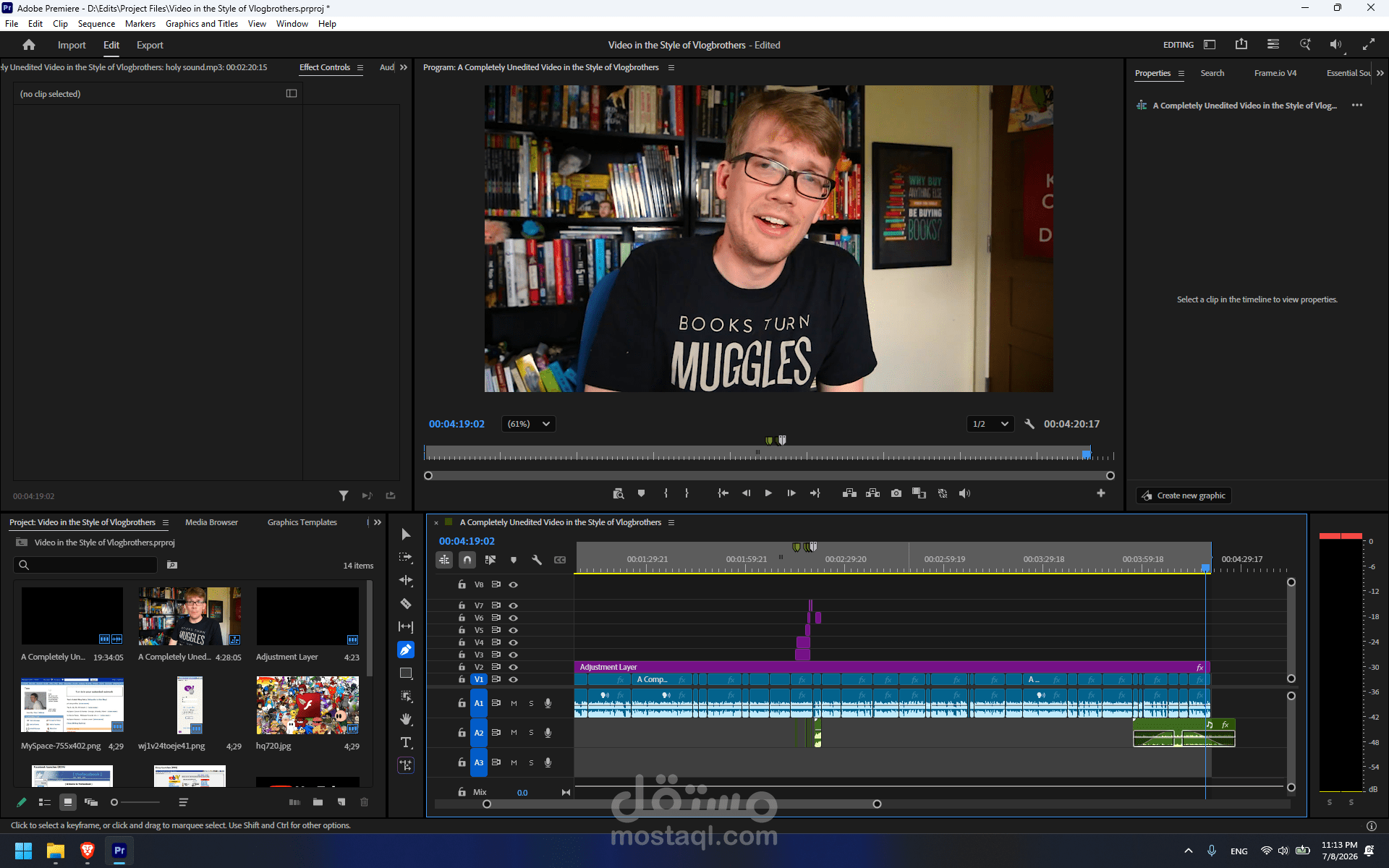Select the Rectangle tool
This screenshot has height=868, width=1389.
(406, 673)
